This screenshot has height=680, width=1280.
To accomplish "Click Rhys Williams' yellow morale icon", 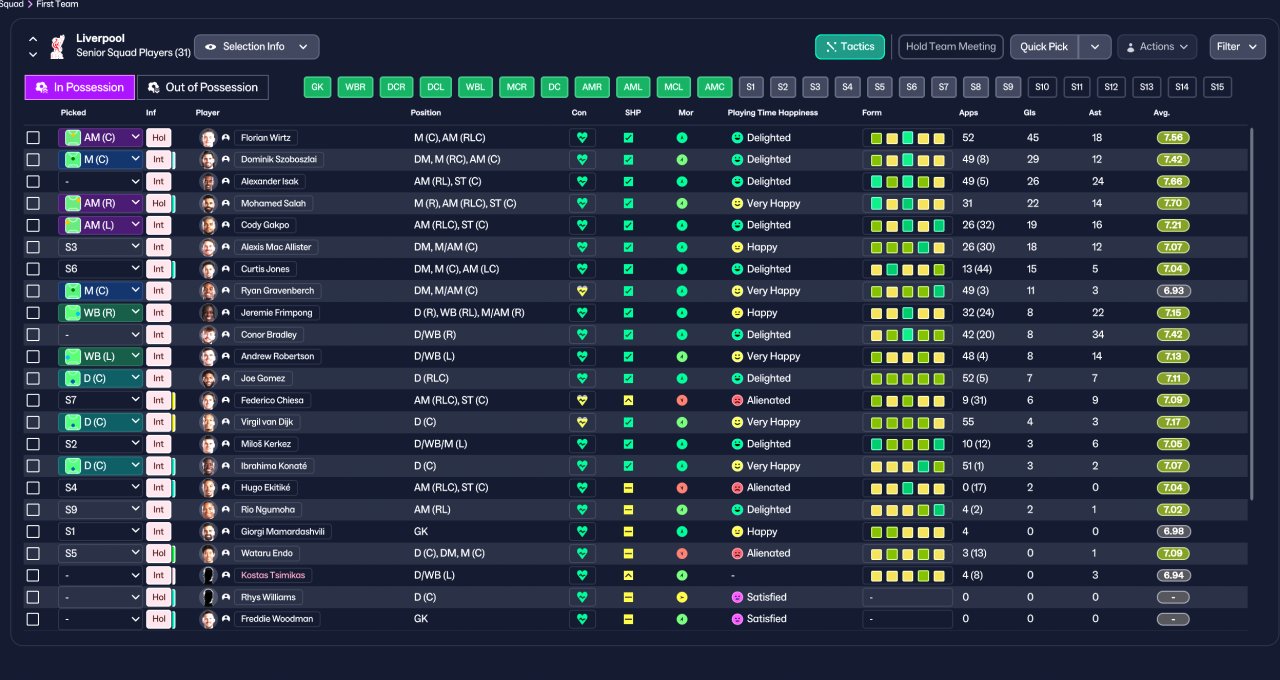I will [682, 597].
